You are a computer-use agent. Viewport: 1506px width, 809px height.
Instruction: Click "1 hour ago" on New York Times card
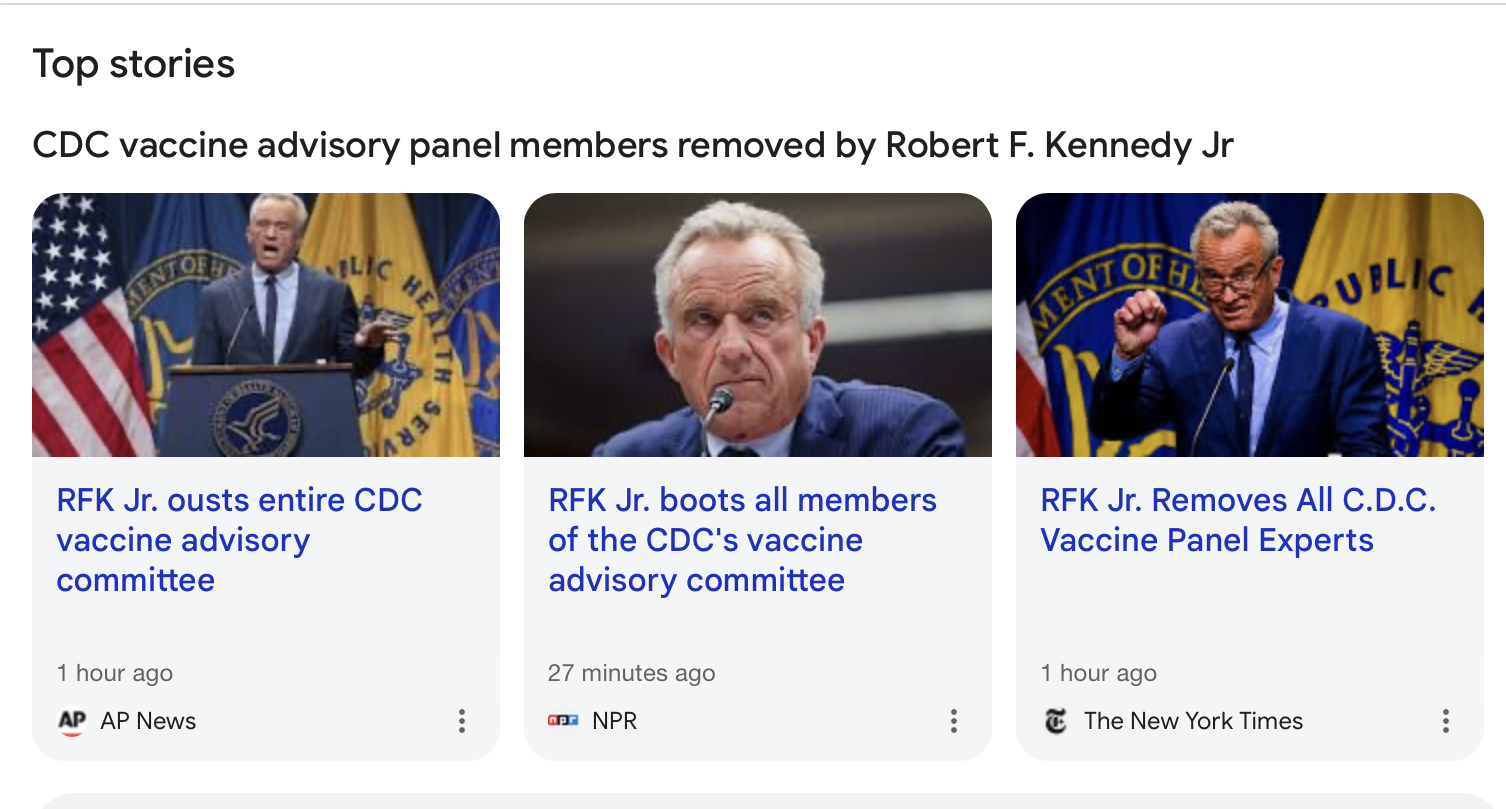(1098, 673)
